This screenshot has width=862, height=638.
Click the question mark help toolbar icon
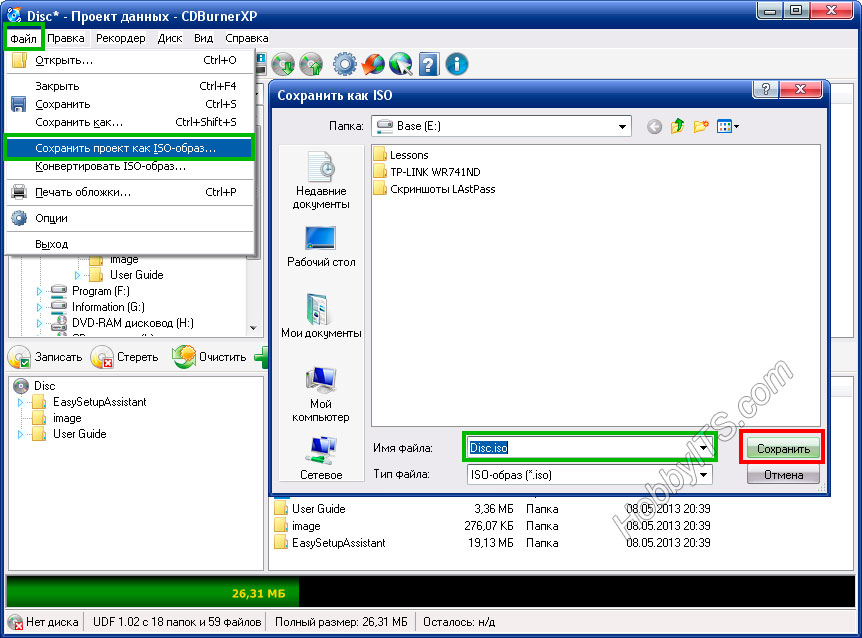[x=429, y=64]
